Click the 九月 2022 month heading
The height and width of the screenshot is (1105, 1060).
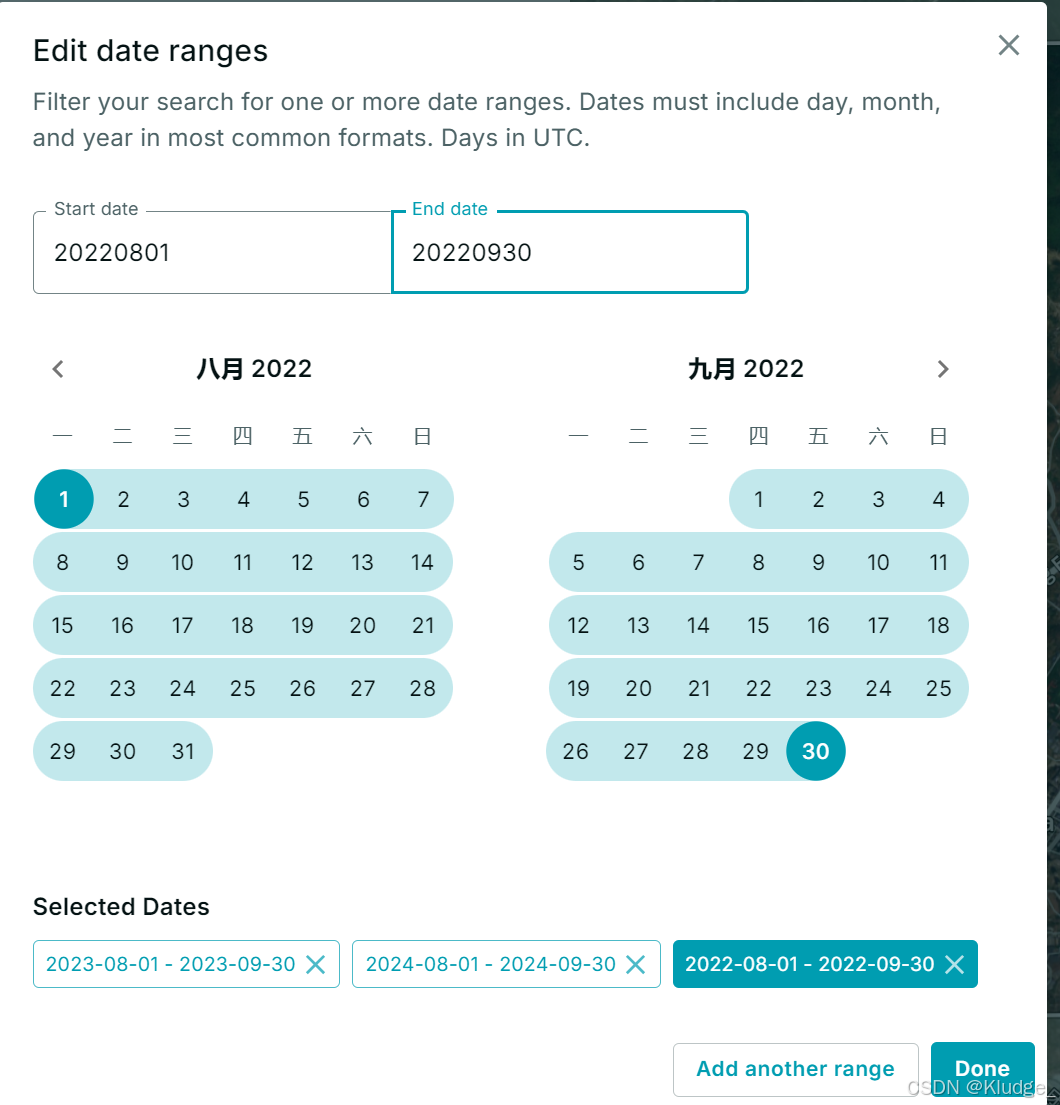point(746,369)
